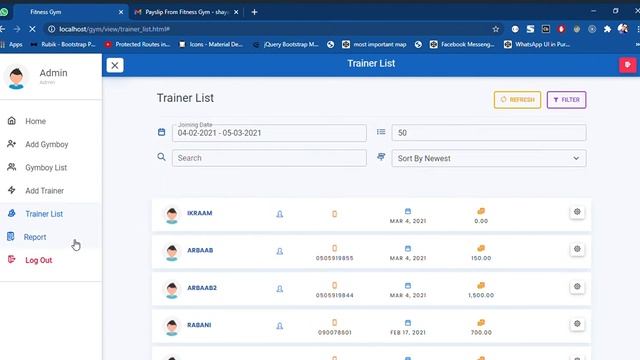Click the magnifier search icon
The width and height of the screenshot is (640, 360).
coord(162,157)
